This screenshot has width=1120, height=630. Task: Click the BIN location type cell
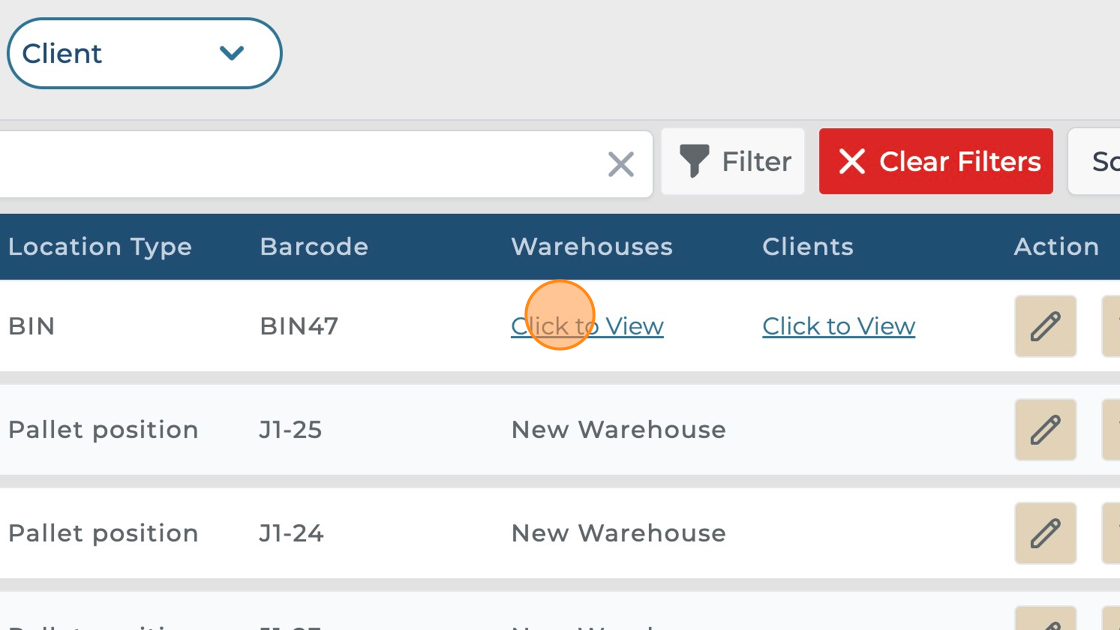32,327
